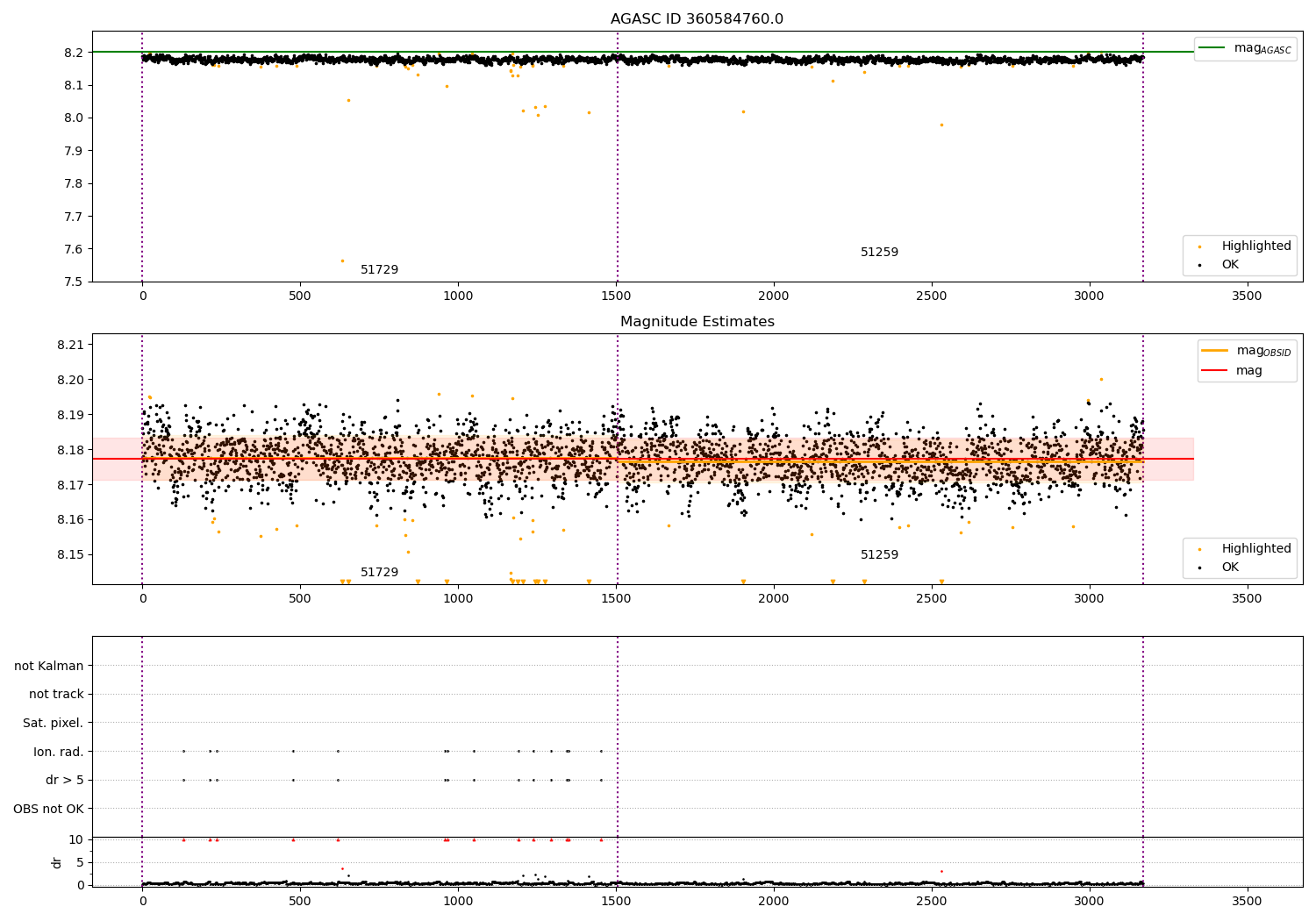
Task: Click the "7.7" y-tick label
Action: [75, 217]
